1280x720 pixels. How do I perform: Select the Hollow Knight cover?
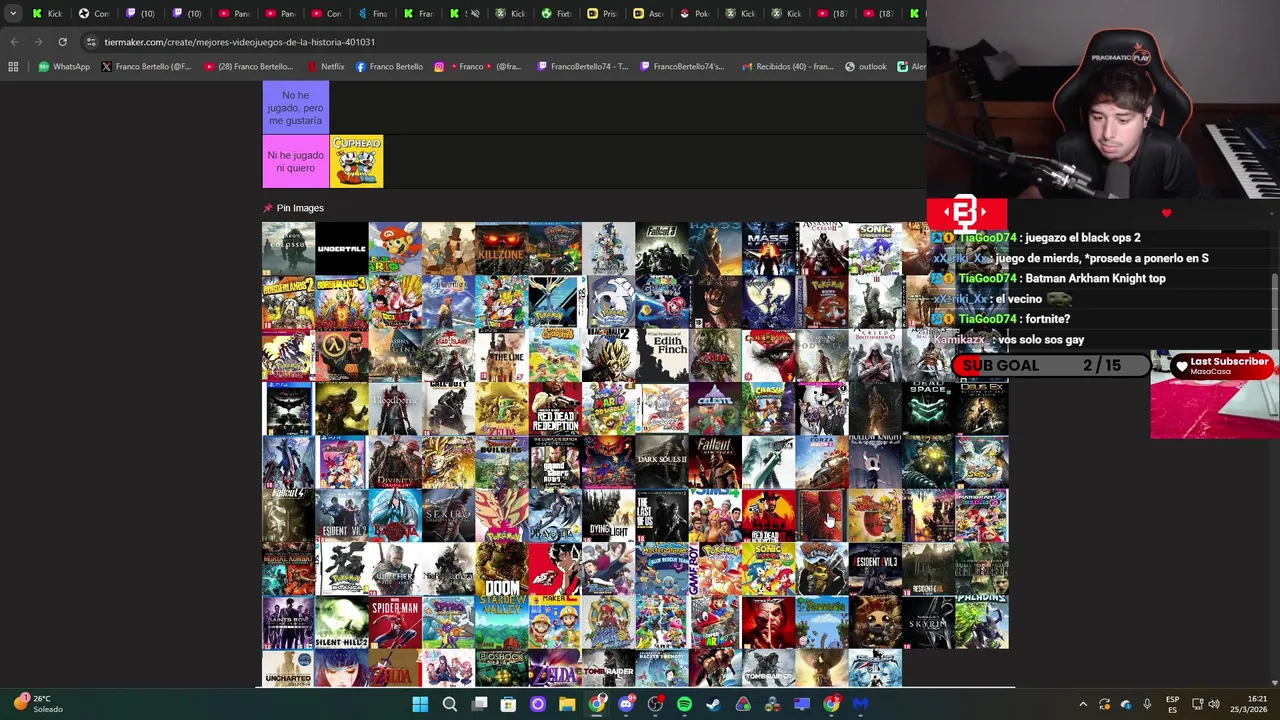coord(875,462)
